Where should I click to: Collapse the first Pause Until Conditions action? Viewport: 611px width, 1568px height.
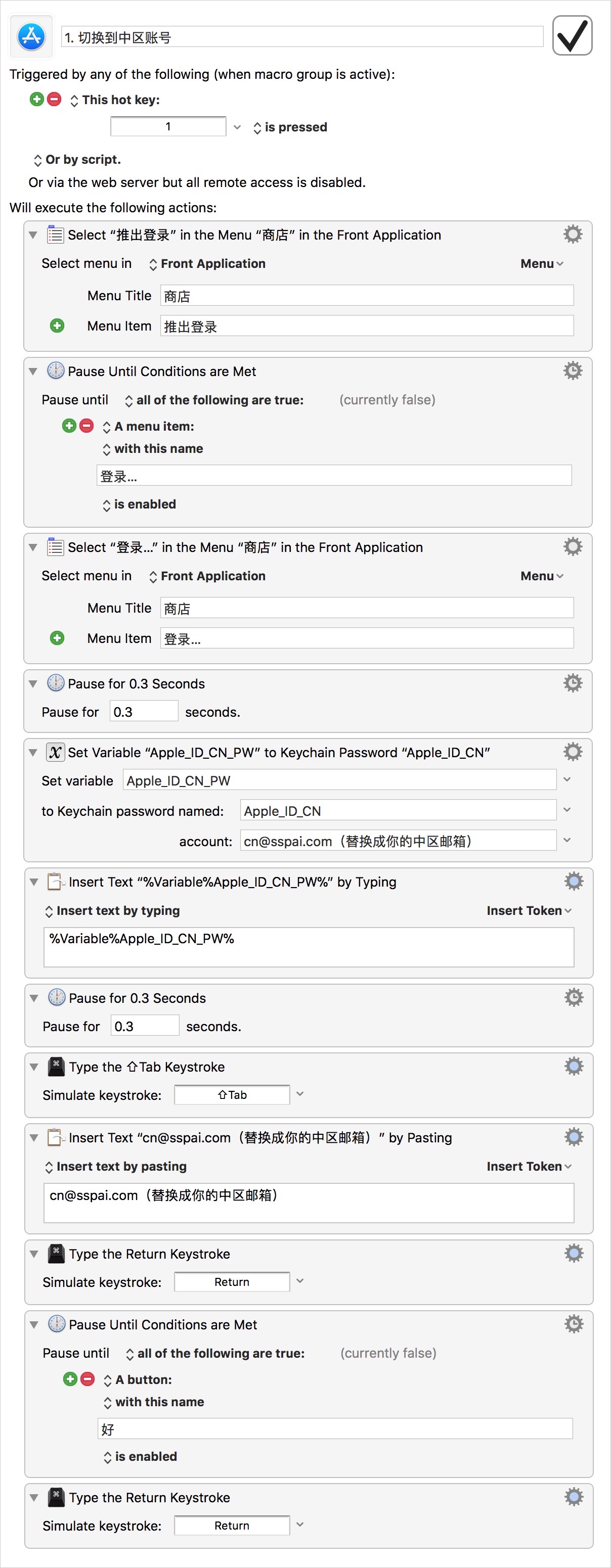pyautogui.click(x=33, y=372)
